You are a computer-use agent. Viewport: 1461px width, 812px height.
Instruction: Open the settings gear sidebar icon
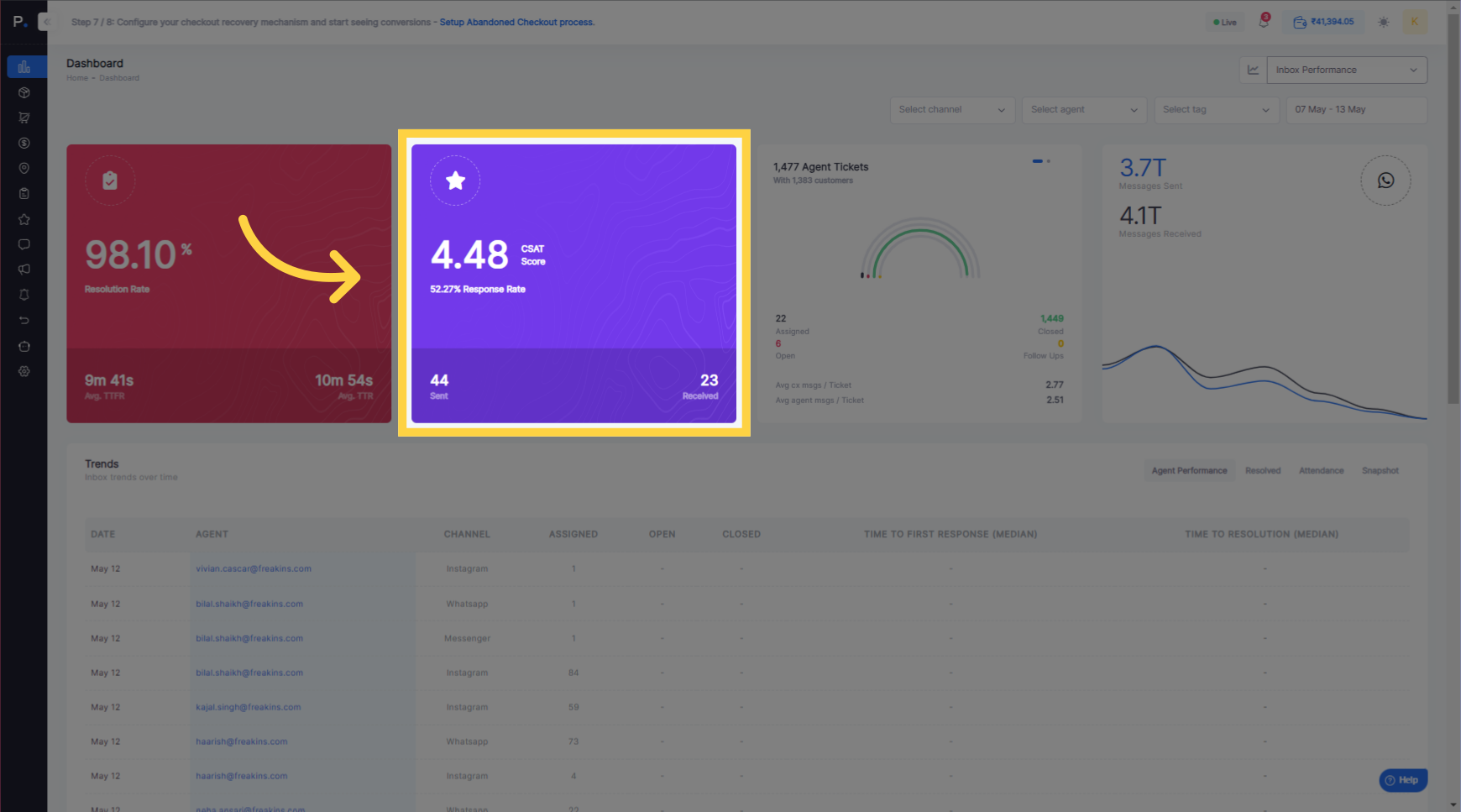pos(24,371)
